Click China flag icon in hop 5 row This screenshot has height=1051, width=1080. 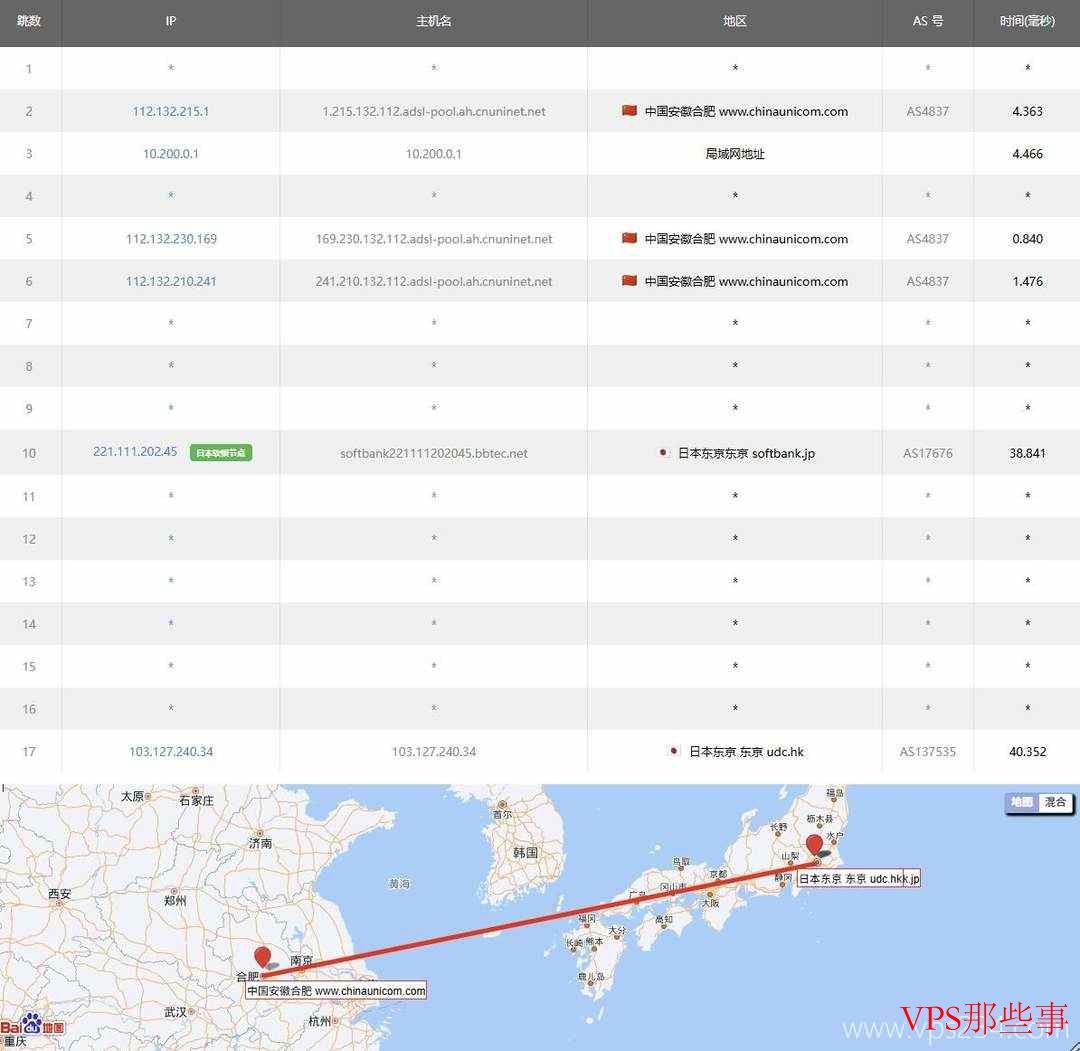coord(629,238)
